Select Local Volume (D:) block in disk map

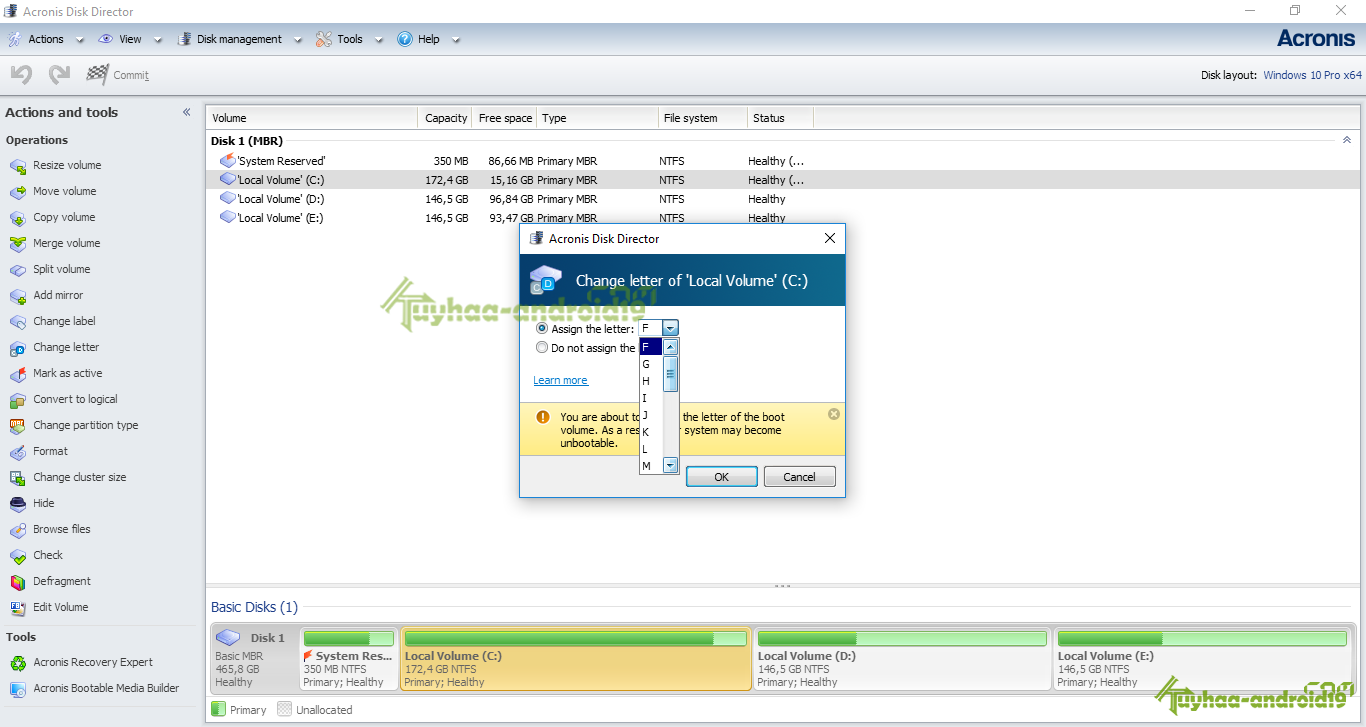coord(902,659)
